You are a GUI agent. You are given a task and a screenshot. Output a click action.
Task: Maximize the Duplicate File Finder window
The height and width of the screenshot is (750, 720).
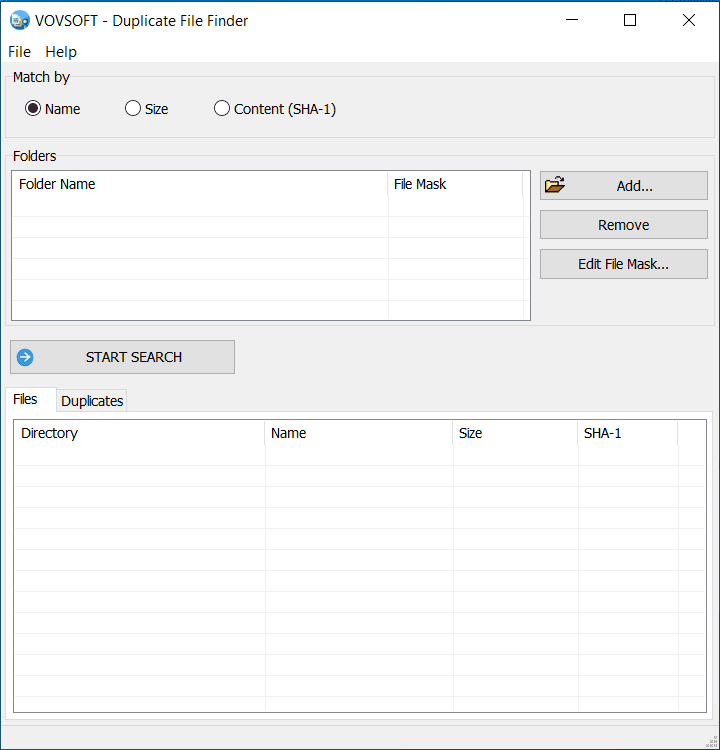tap(630, 20)
